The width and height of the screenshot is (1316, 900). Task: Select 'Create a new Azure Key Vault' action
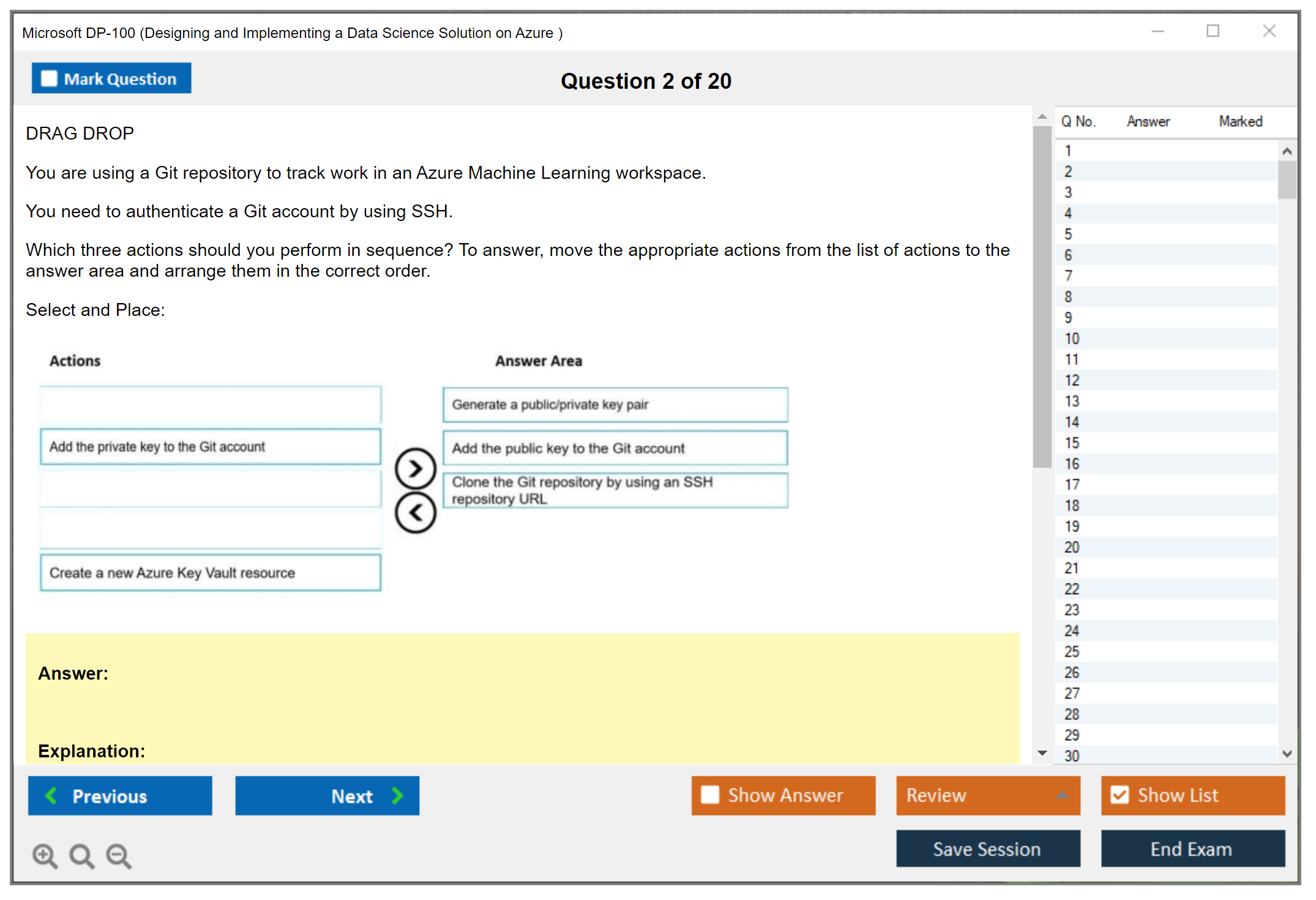point(210,572)
